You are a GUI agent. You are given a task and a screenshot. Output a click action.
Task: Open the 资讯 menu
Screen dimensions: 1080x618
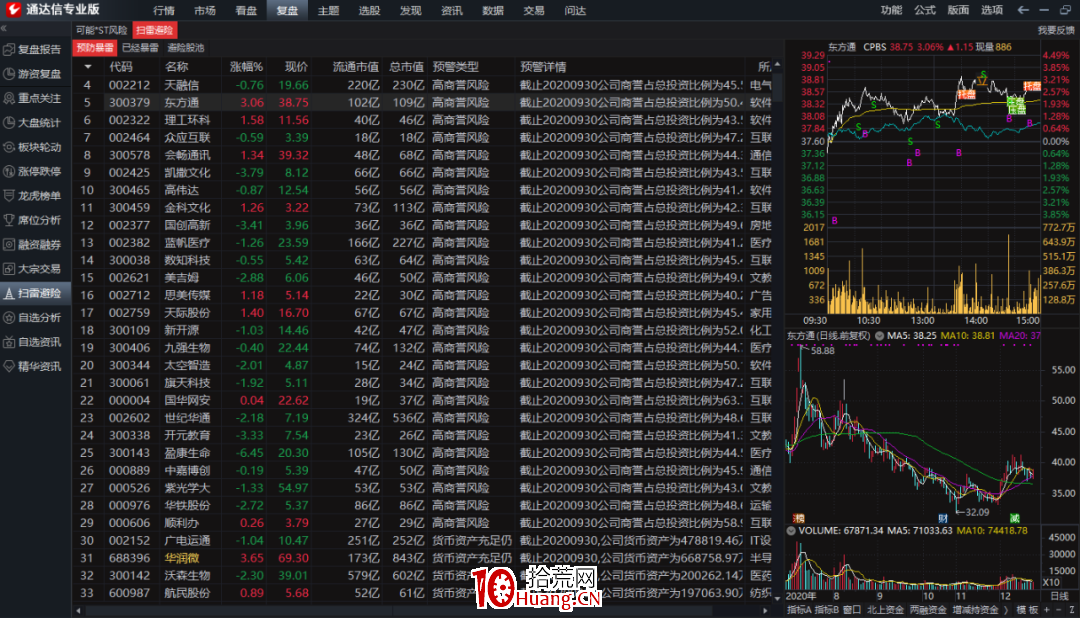coord(452,10)
